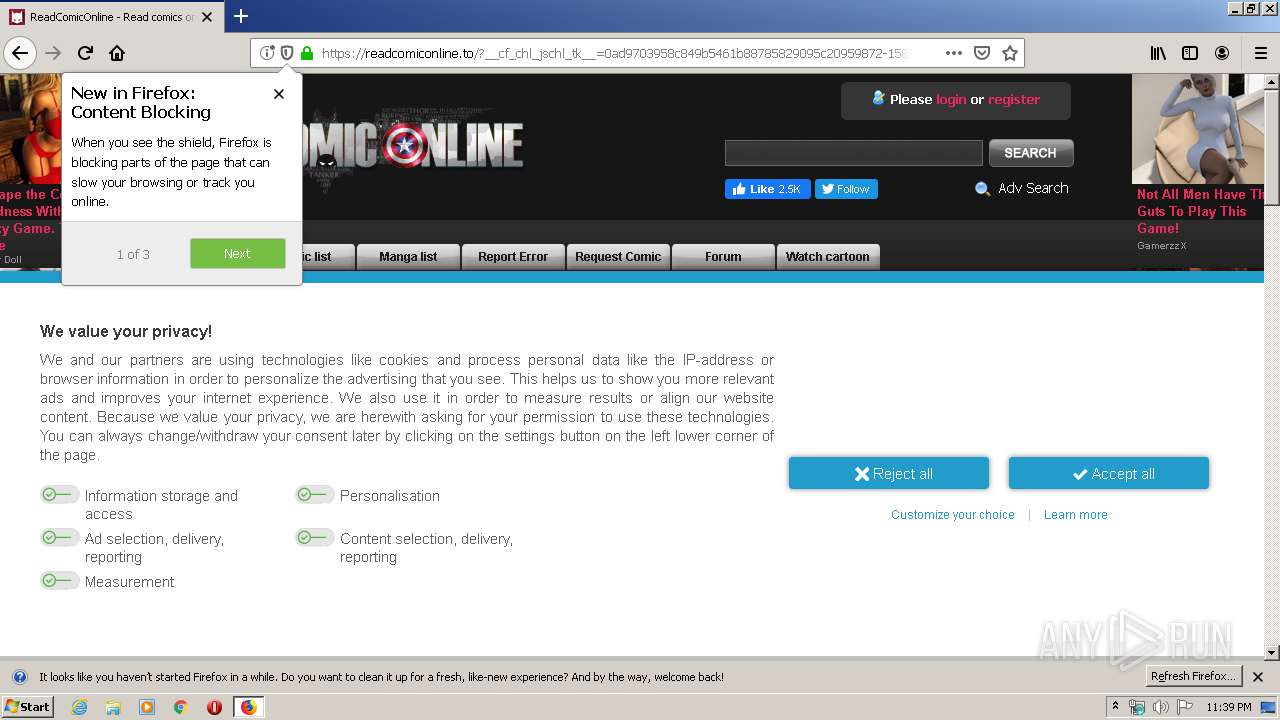Open the Watch cartoon tab
This screenshot has height=720, width=1280.
[828, 257]
